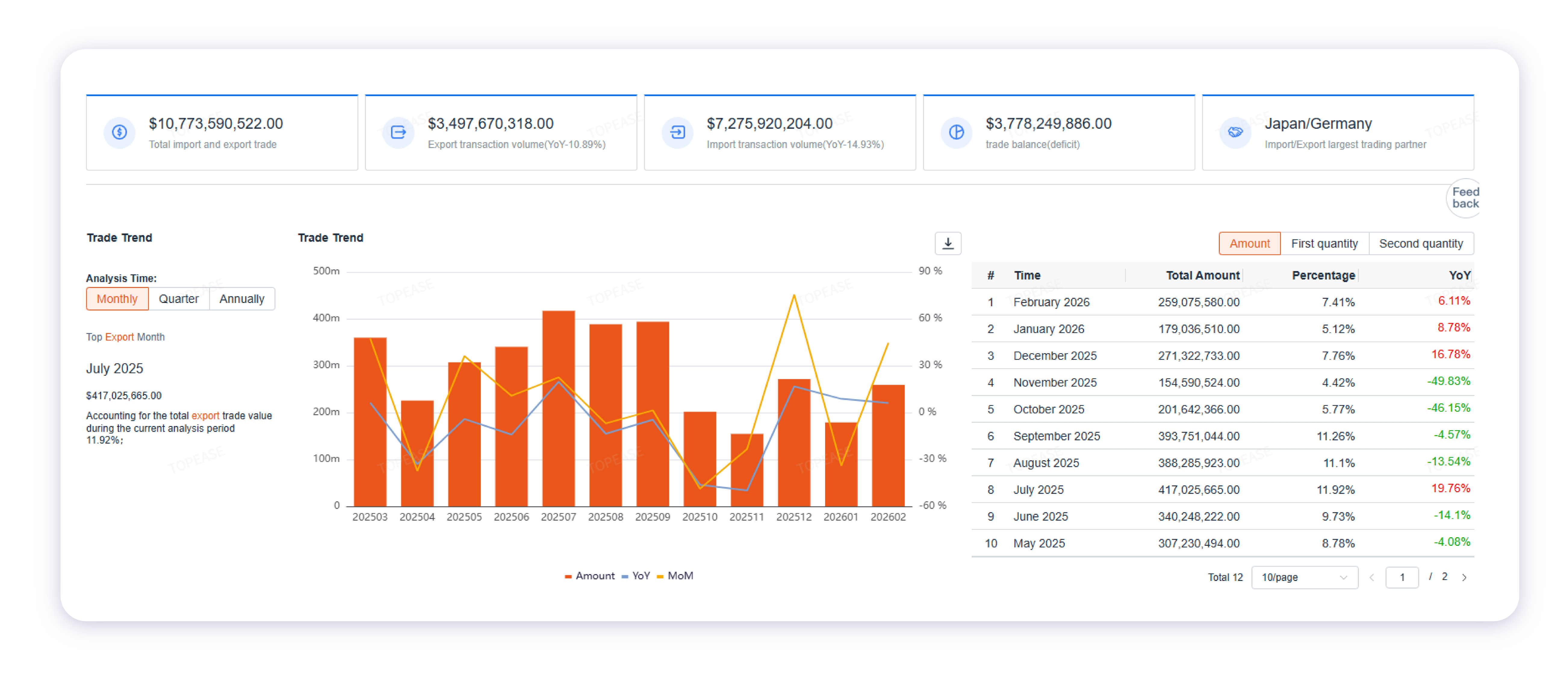Click the 19.76% YoY value for July 2025
This screenshot has width=1568, height=676.
pos(1451,488)
